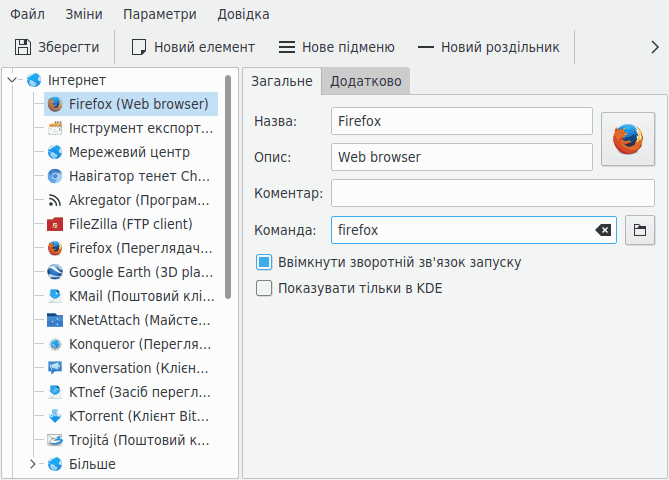Image resolution: width=669 pixels, height=480 pixels.
Task: Show more toolbar items via chevron
Action: 654,47
